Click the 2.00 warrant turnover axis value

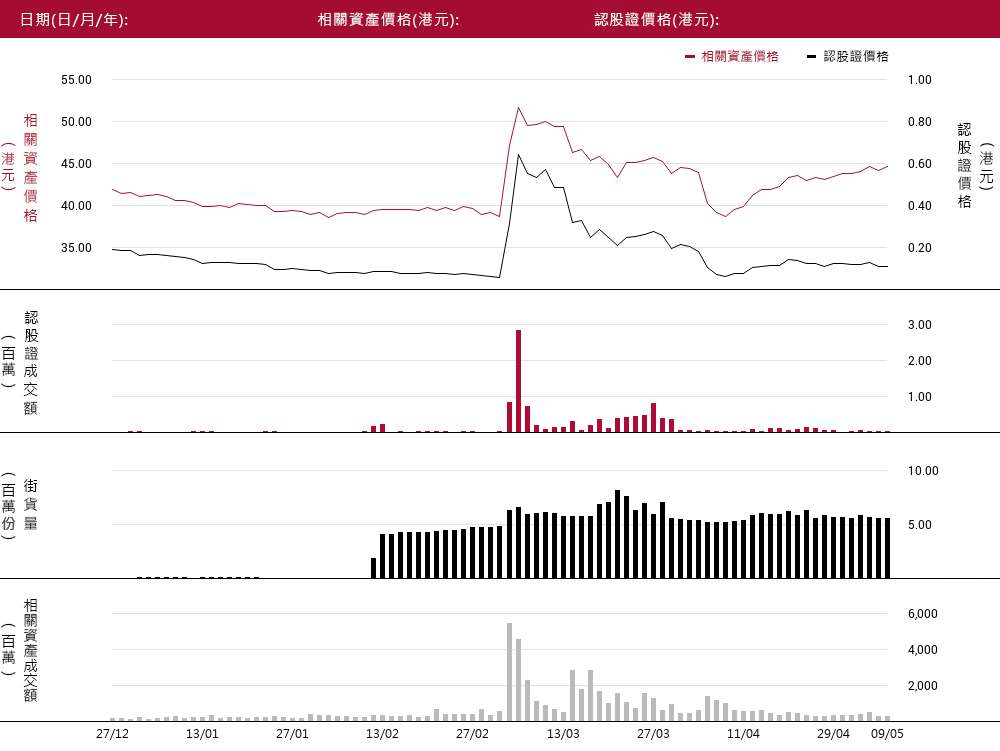pos(920,361)
